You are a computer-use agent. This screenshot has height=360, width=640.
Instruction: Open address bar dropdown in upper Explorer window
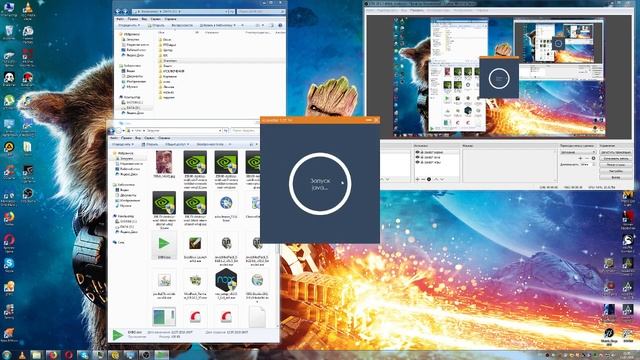click(x=226, y=11)
